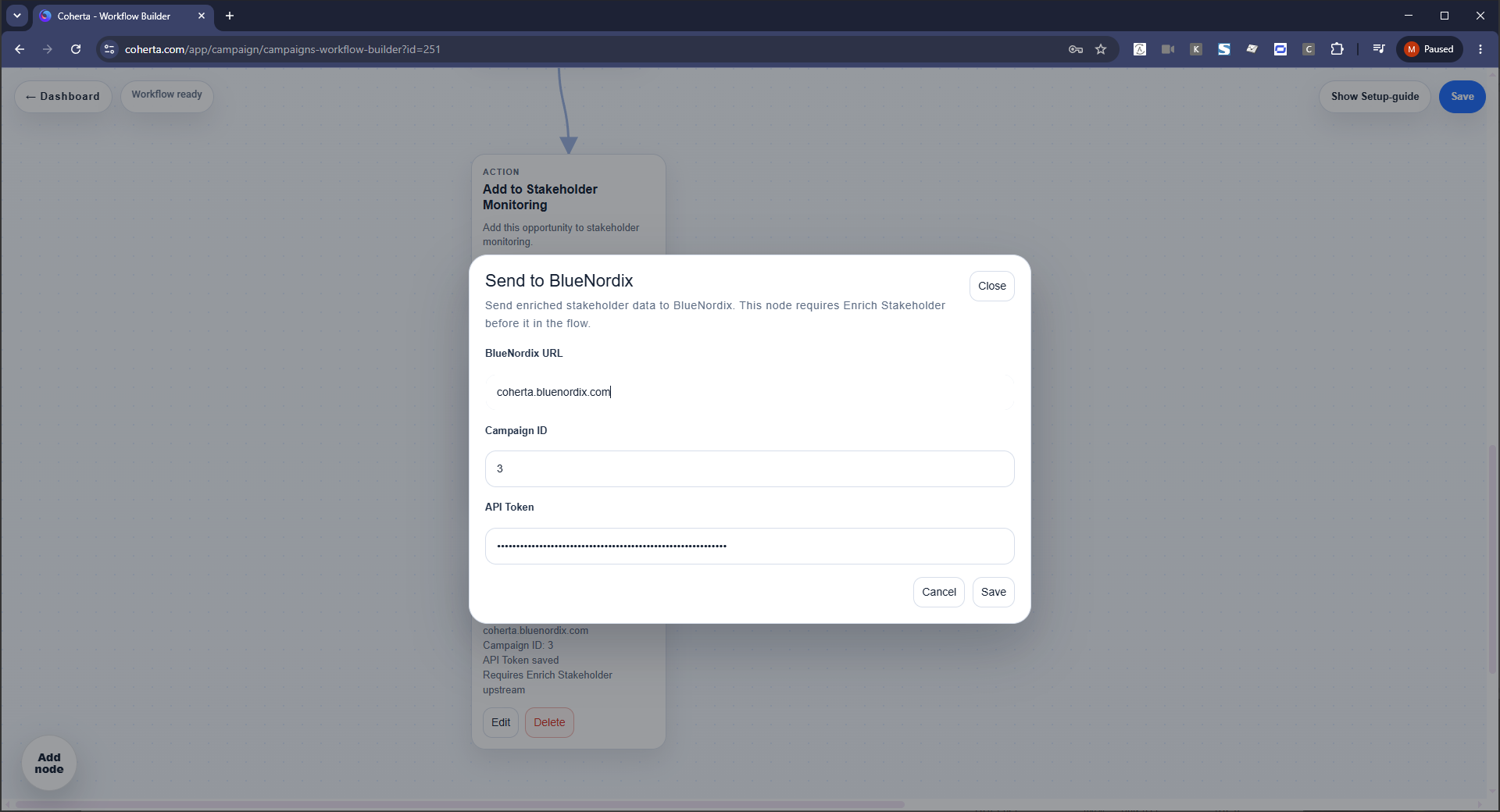Click the back navigation arrow
The height and width of the screenshot is (812, 1500).
tap(20, 49)
